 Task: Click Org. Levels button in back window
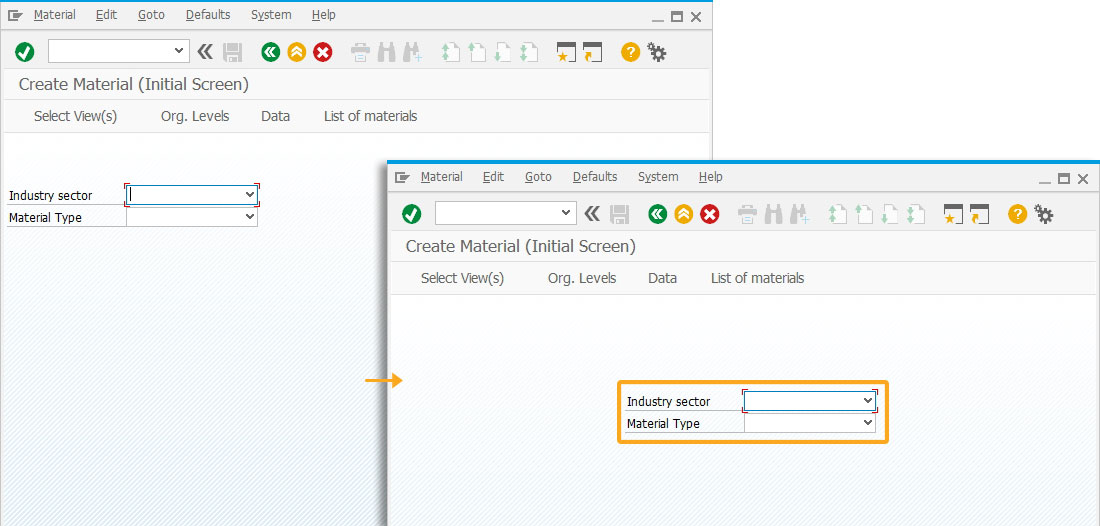195,116
